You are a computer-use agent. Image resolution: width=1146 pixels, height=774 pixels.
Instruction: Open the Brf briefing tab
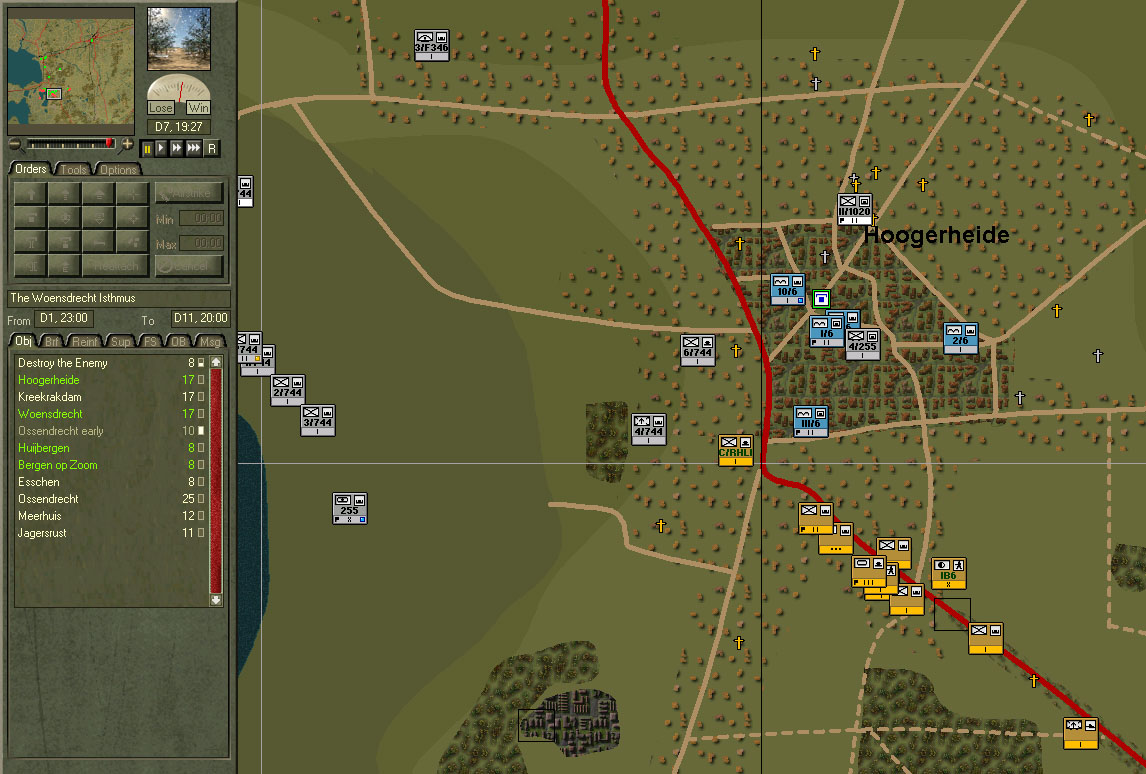tap(51, 341)
